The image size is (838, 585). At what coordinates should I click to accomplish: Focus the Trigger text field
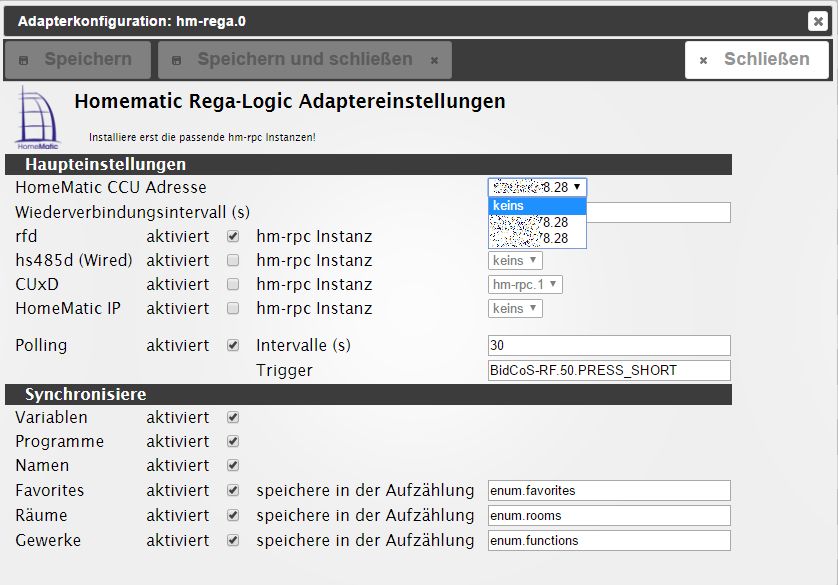coord(608,370)
